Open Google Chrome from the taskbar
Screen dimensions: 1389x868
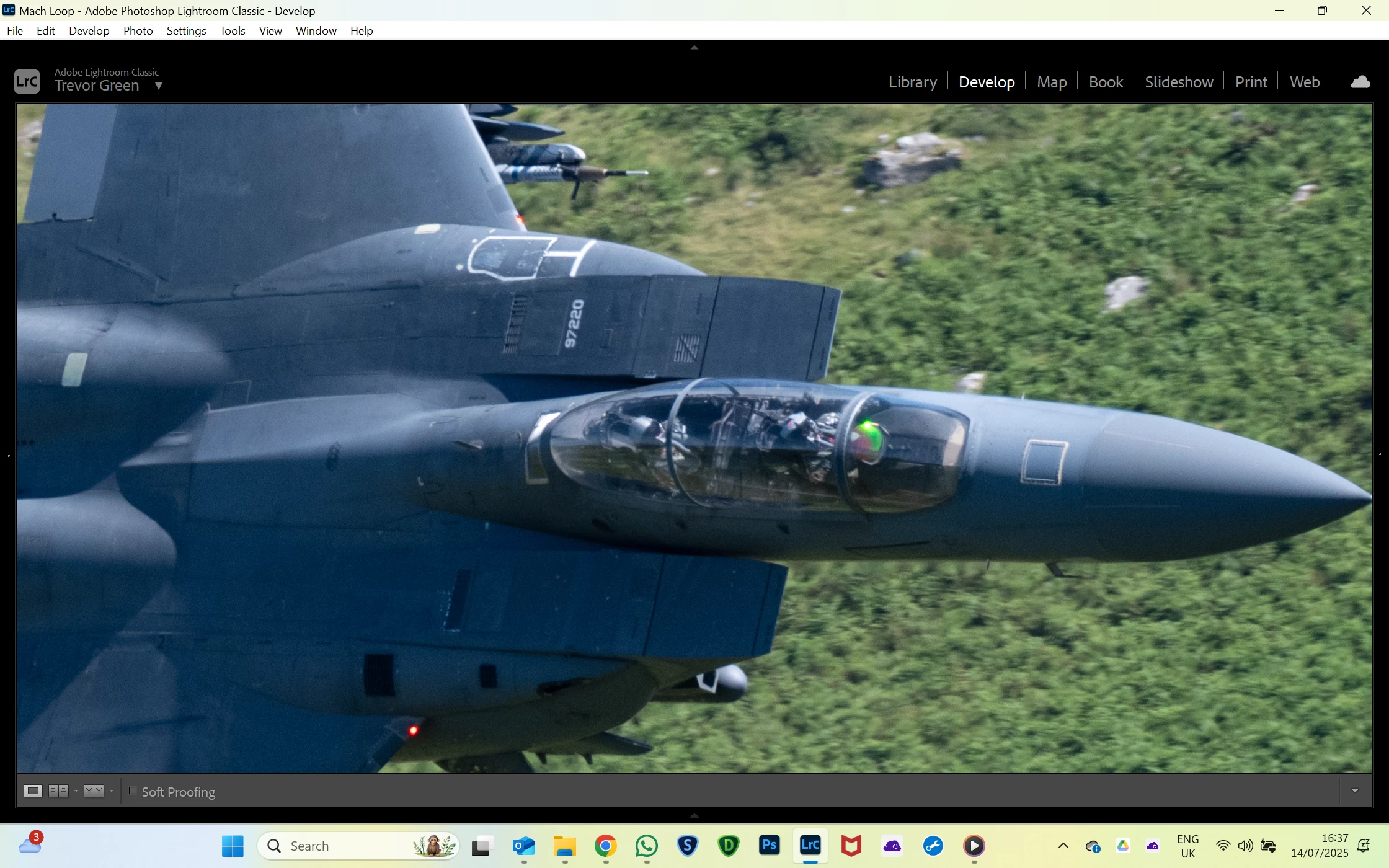[605, 845]
